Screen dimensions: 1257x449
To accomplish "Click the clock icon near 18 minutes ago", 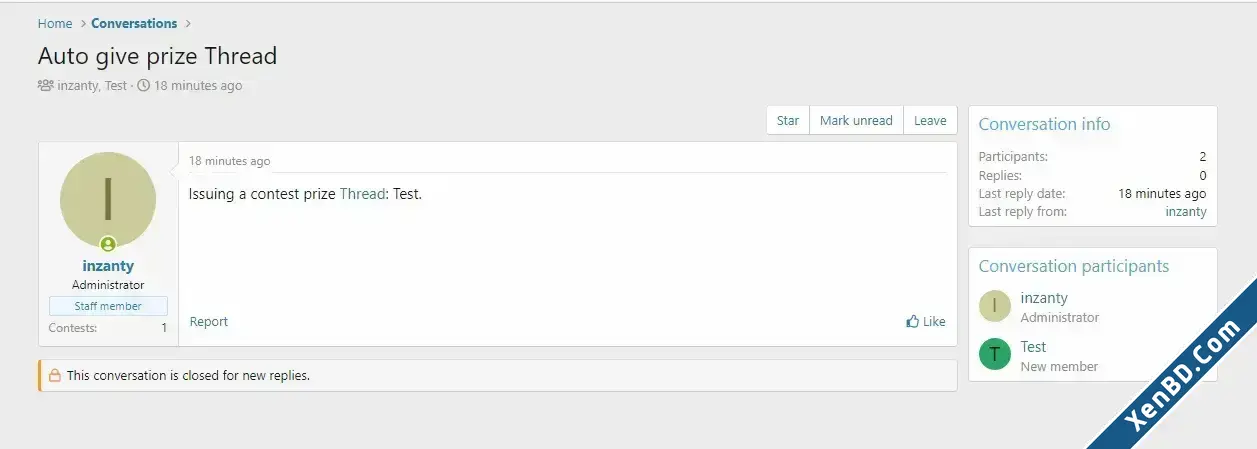I will coord(143,85).
